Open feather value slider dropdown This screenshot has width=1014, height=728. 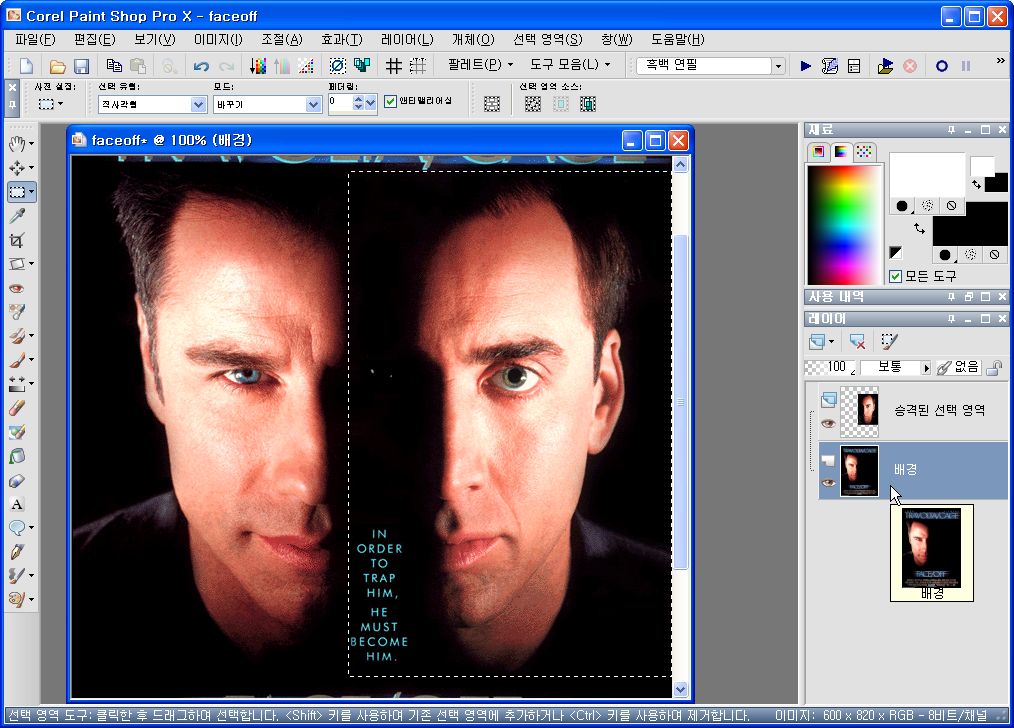coord(371,102)
